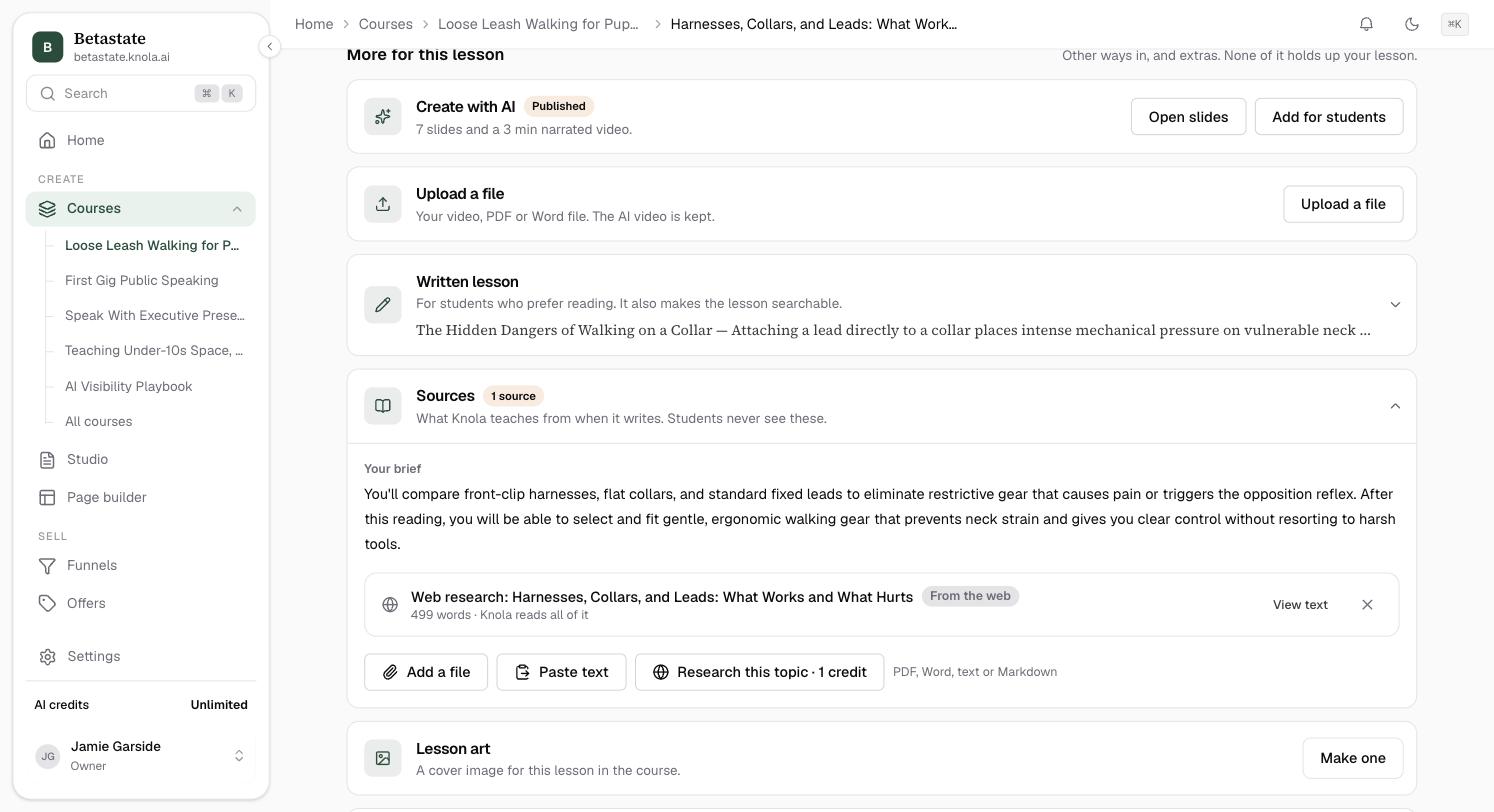Image resolution: width=1494 pixels, height=812 pixels.
Task: Click the keyboard shortcut button in header
Action: point(1455,24)
